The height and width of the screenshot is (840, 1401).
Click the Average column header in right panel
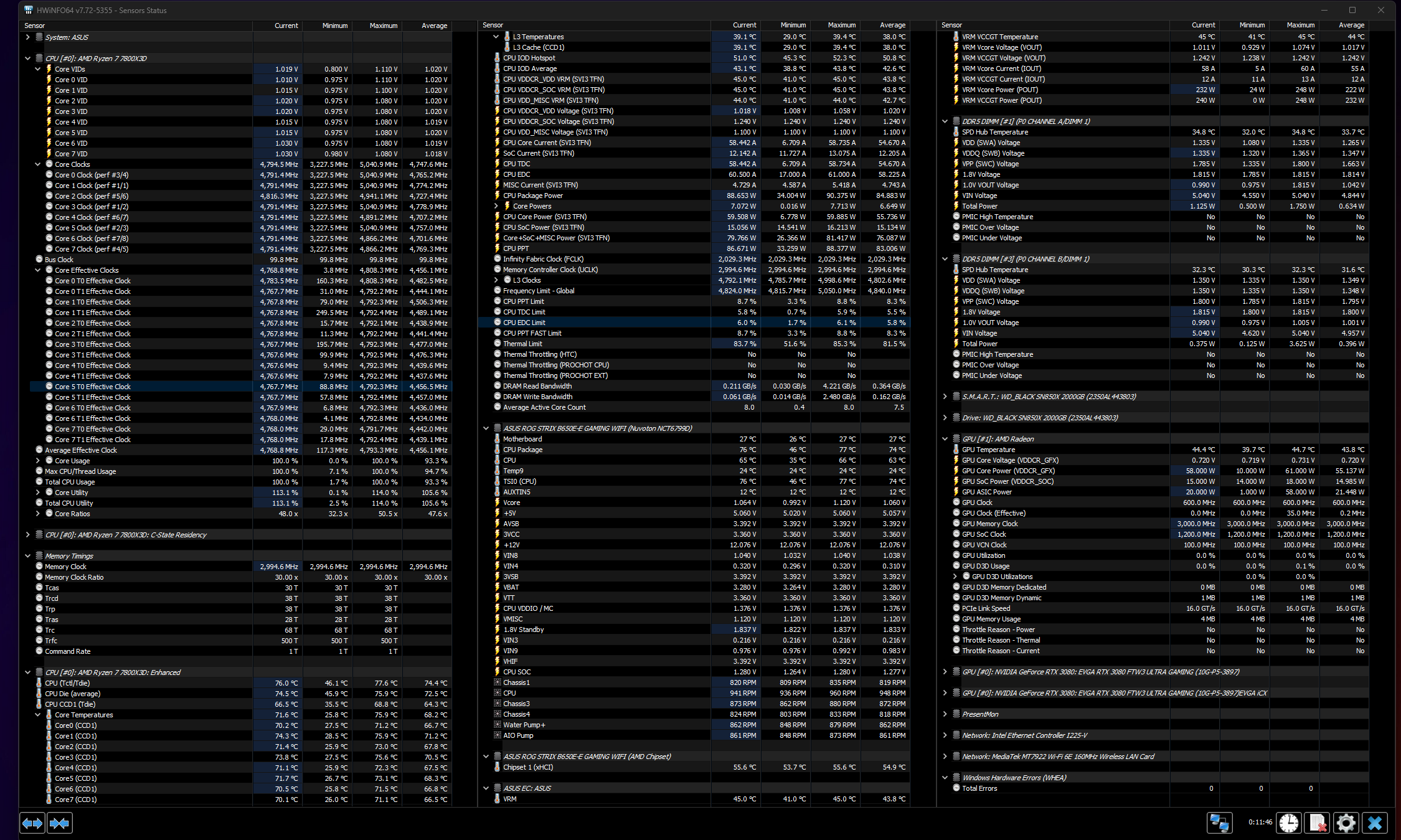1351,25
